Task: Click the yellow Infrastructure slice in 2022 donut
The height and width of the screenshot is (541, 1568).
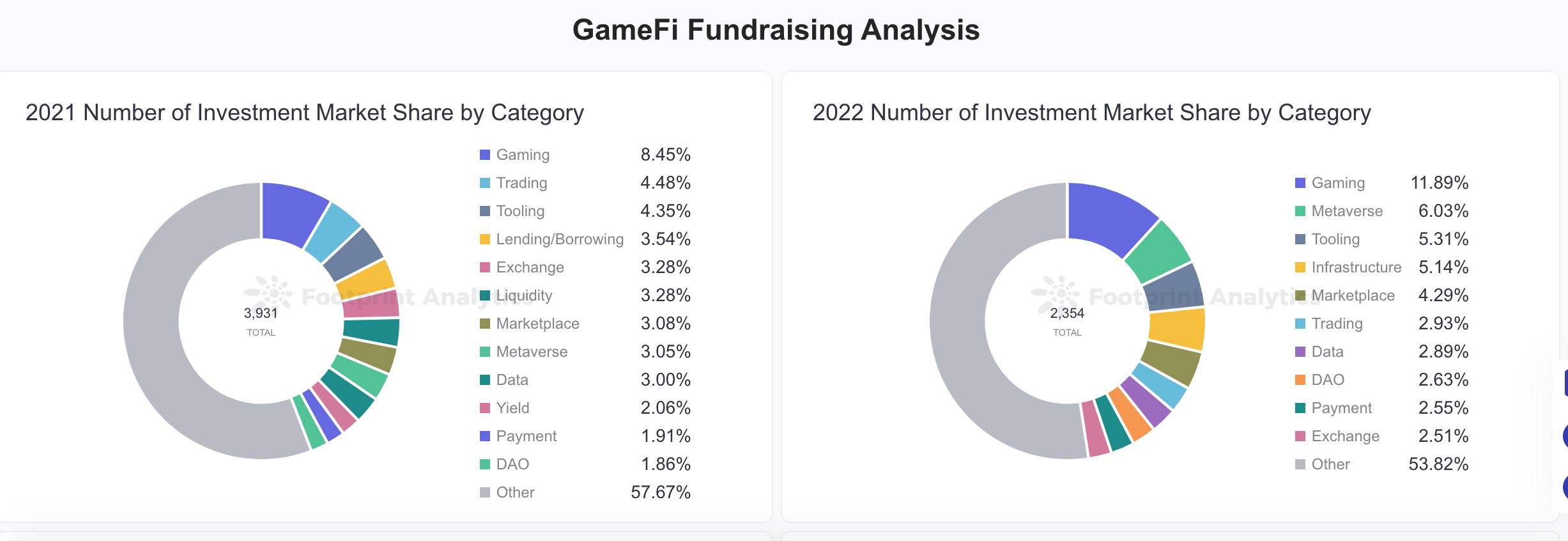Action: (x=1176, y=329)
